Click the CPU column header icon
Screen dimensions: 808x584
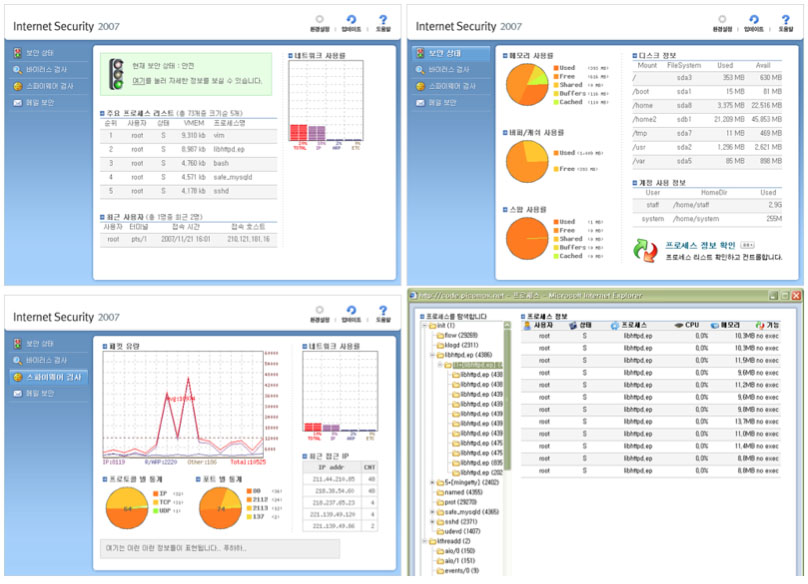[x=679, y=325]
